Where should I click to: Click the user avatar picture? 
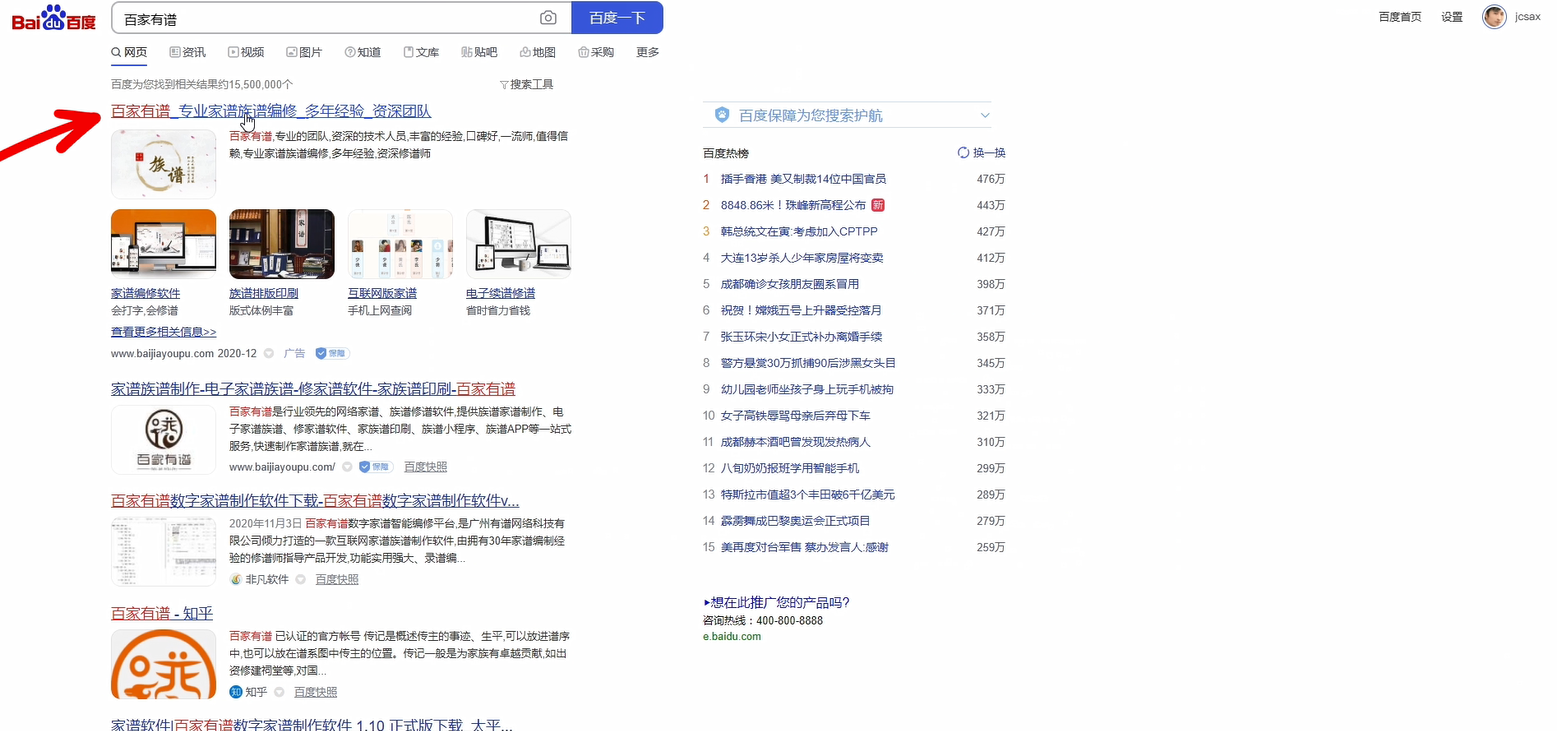1494,17
